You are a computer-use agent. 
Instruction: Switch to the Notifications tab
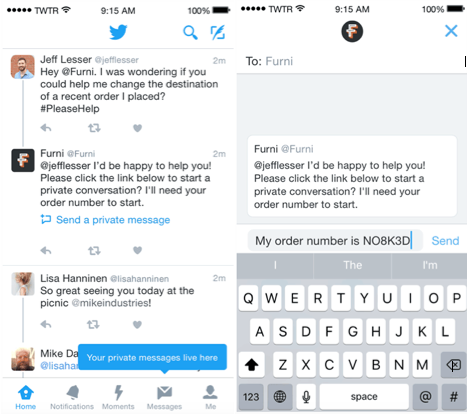tap(72, 398)
